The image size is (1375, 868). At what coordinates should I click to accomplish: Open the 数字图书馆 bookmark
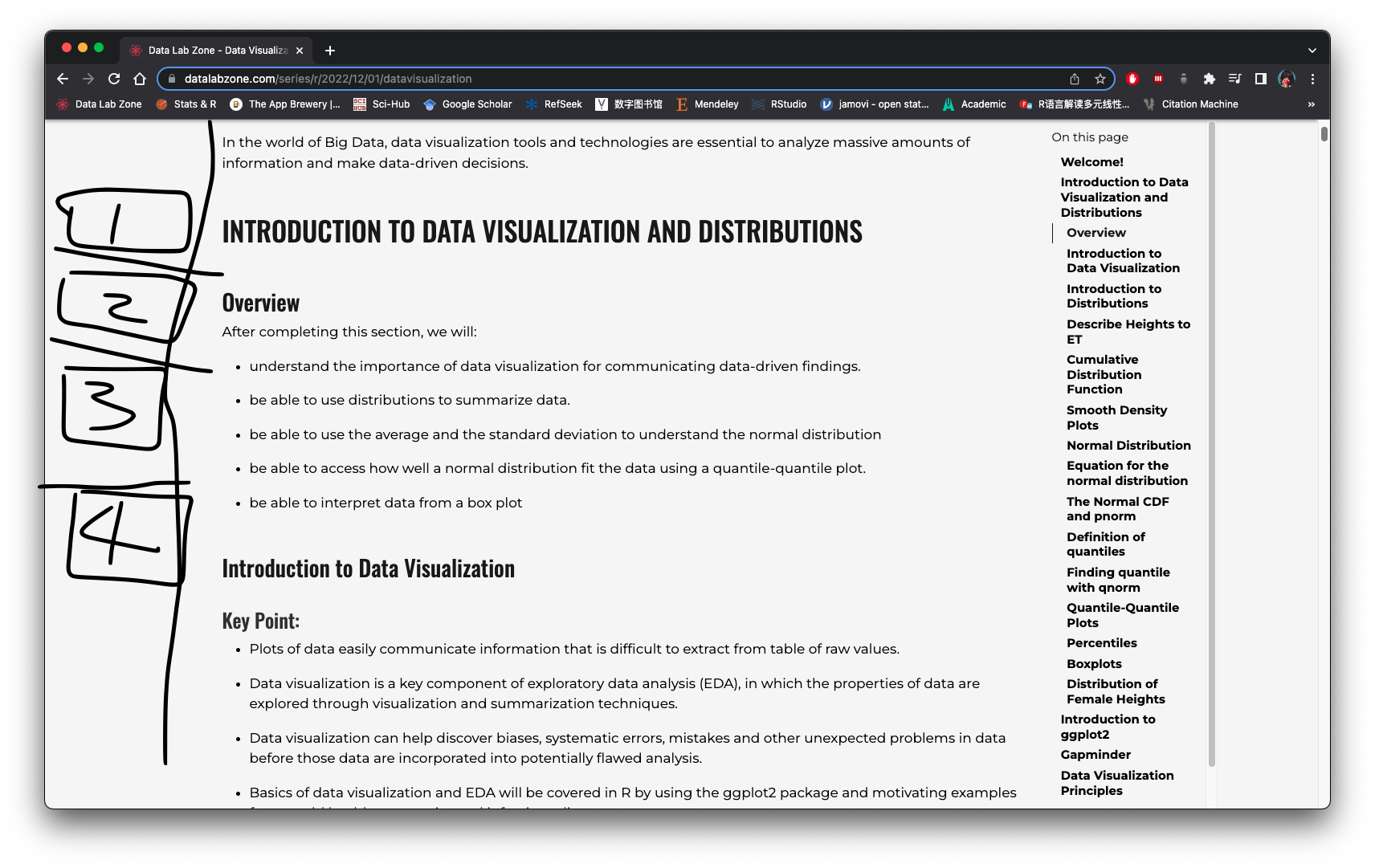[629, 104]
